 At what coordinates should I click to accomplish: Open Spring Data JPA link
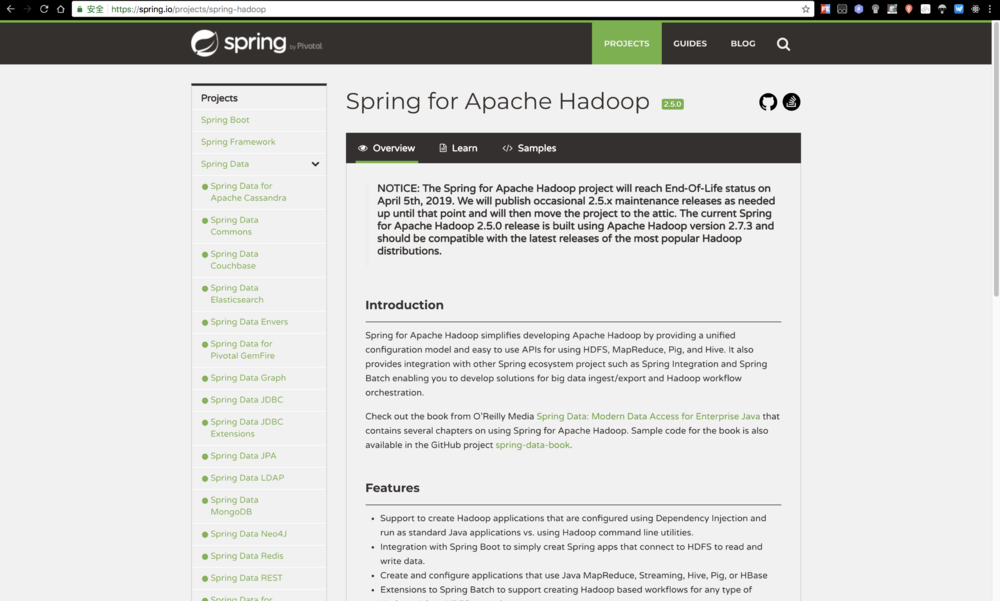coord(243,456)
